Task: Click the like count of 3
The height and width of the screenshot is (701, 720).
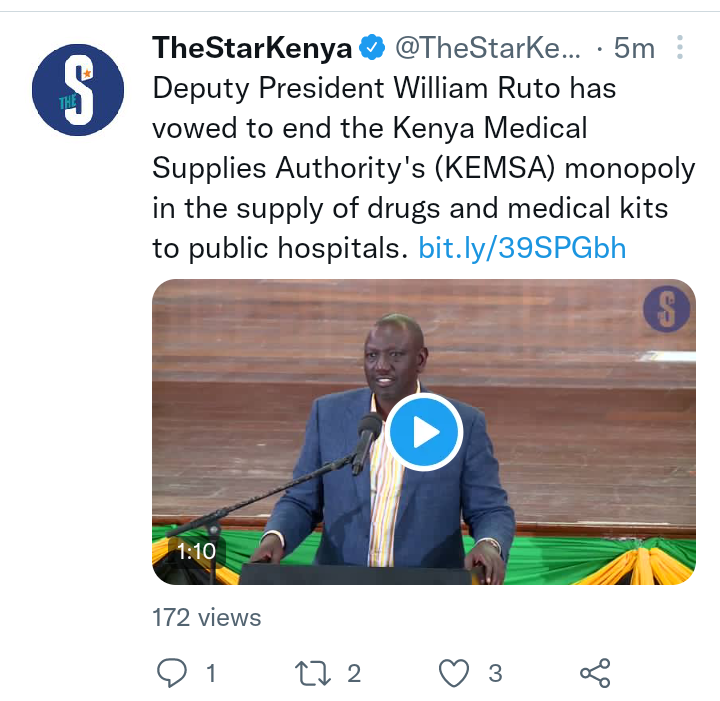Action: [495, 674]
